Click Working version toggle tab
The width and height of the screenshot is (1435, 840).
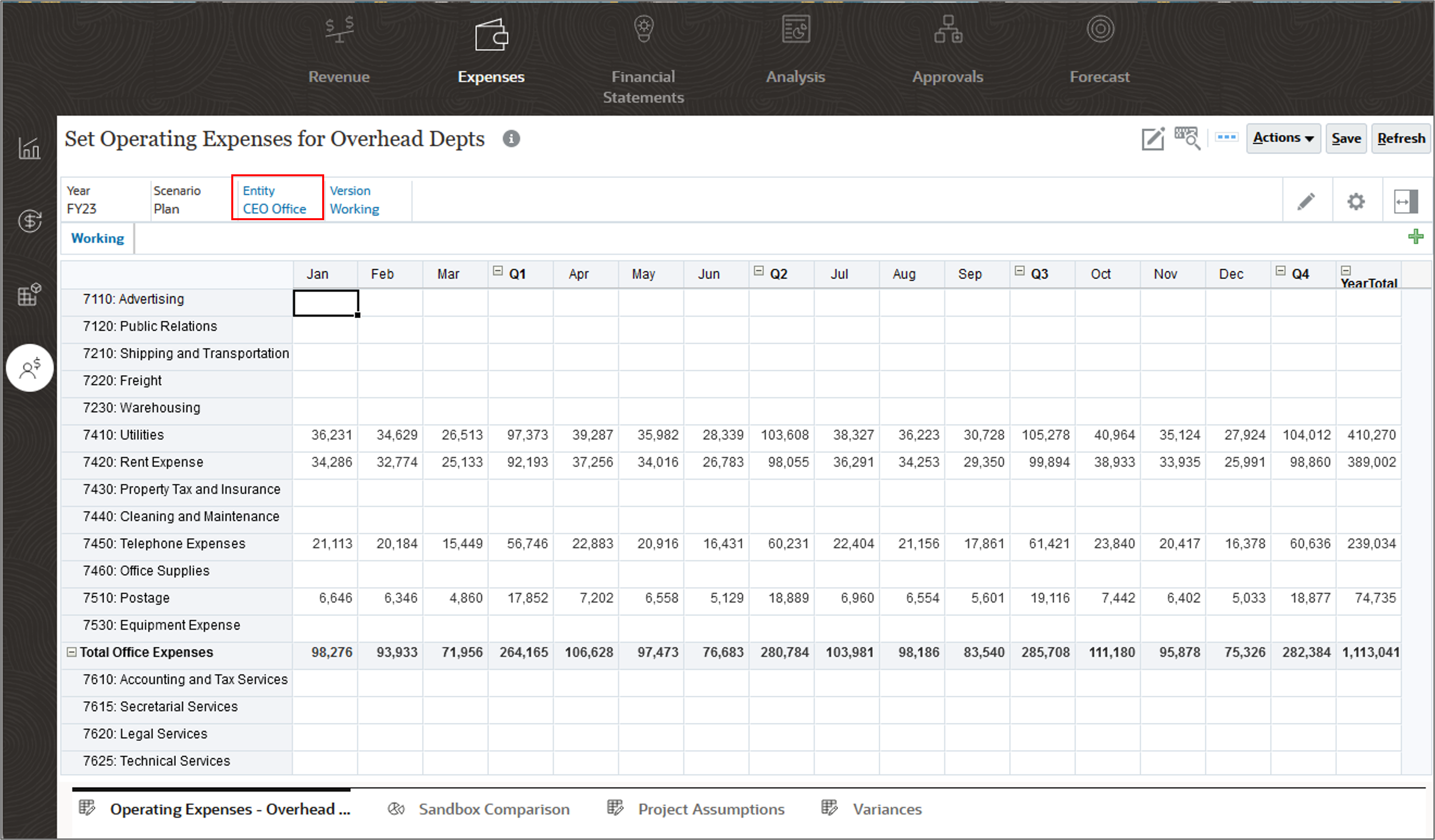coord(97,238)
